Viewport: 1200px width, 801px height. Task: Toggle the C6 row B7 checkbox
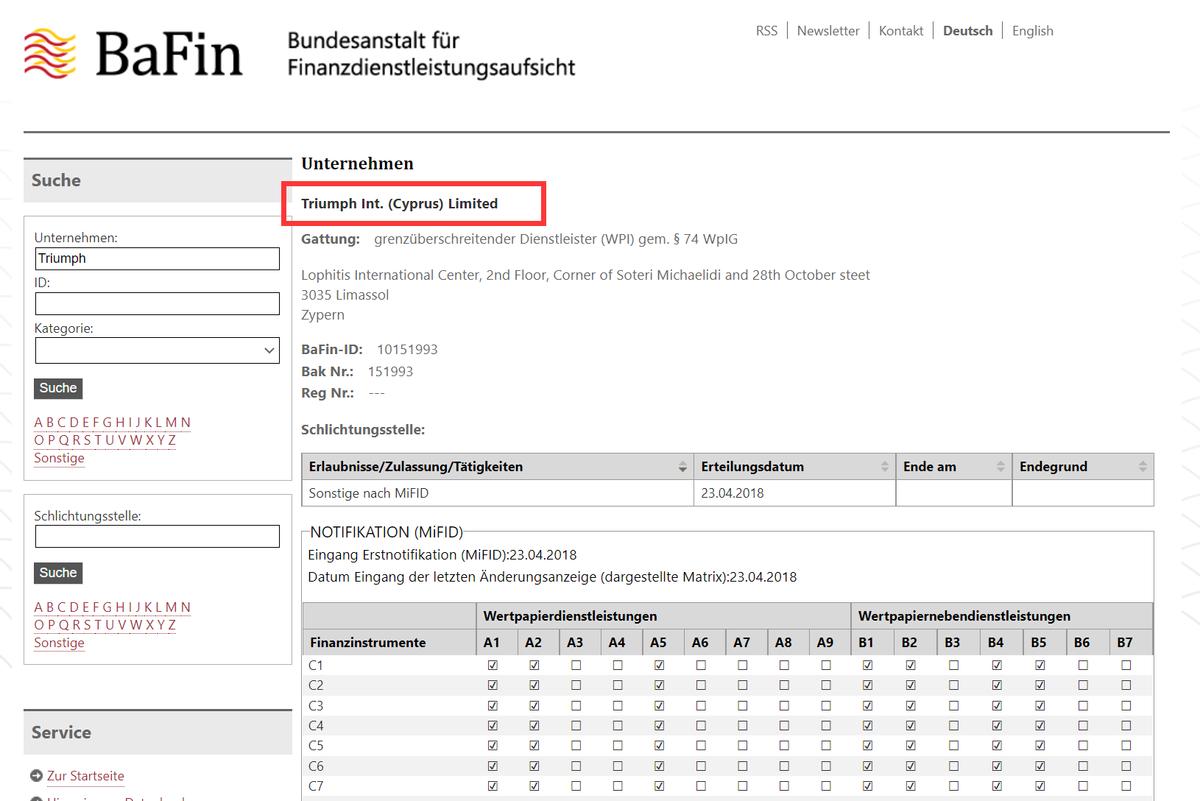tap(1126, 766)
